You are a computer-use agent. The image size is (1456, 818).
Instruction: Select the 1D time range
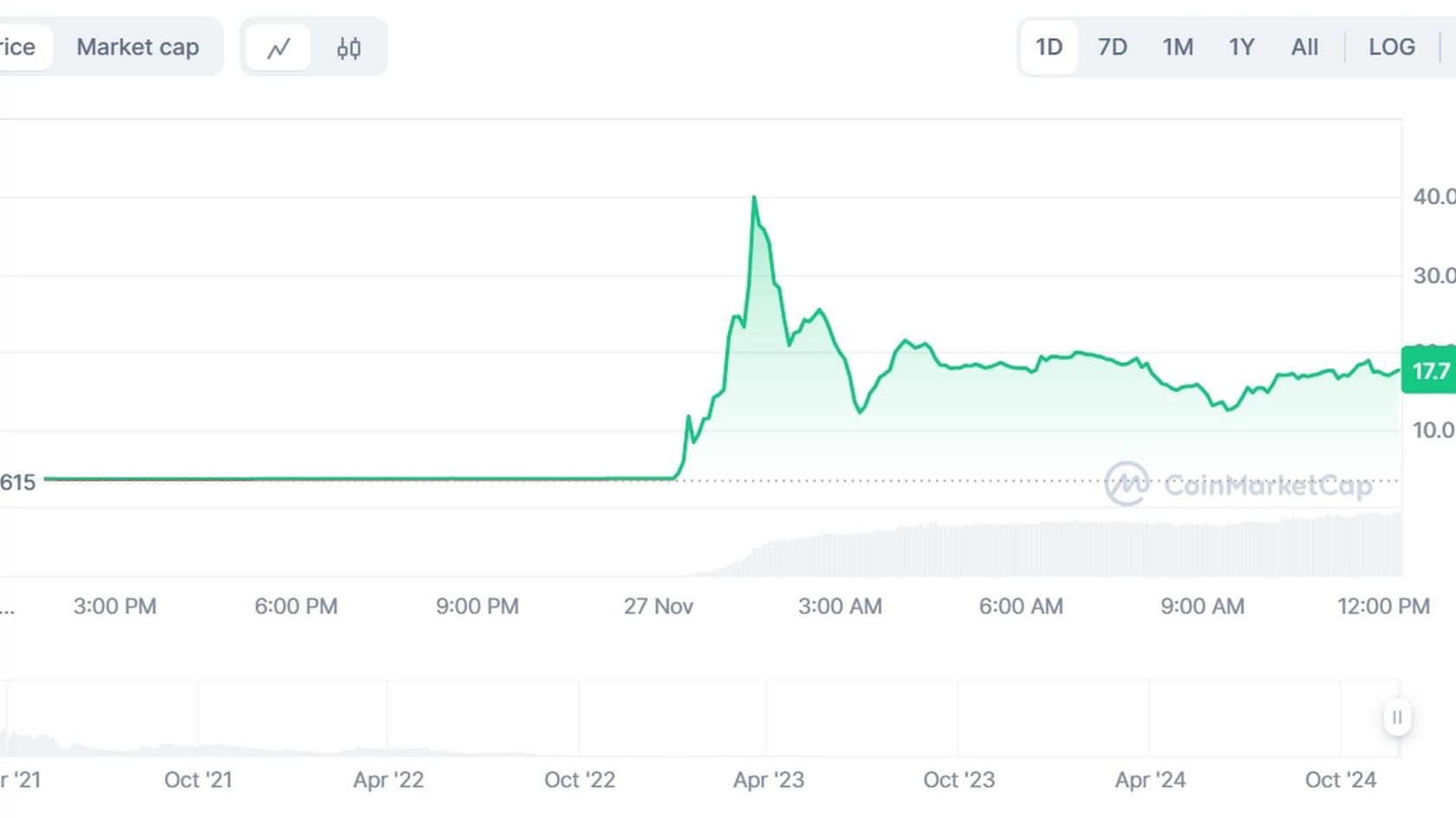pos(1049,47)
